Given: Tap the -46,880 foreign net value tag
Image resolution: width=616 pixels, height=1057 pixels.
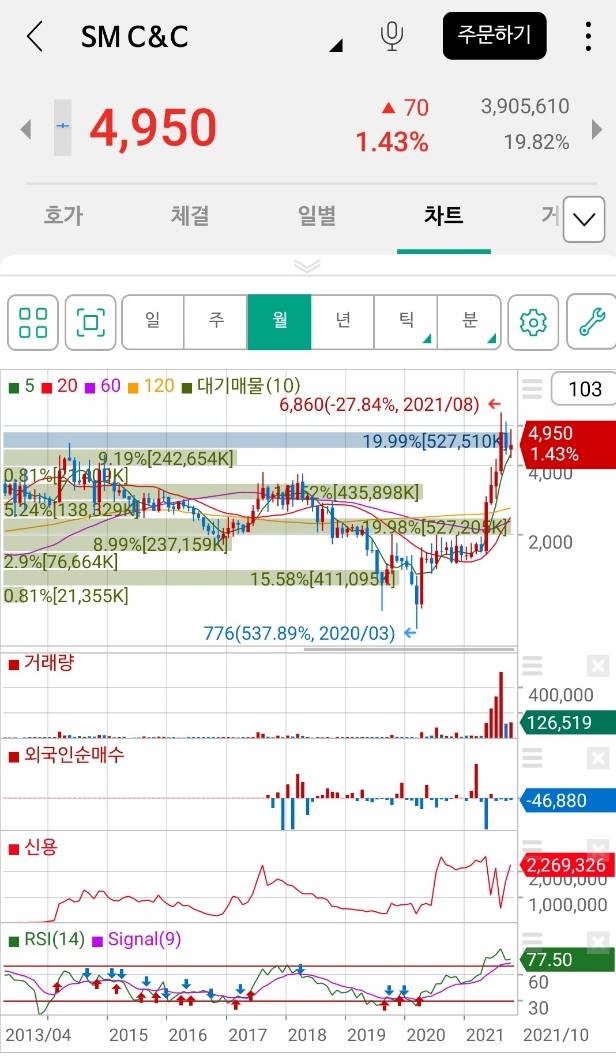Looking at the screenshot, I should tap(568, 800).
